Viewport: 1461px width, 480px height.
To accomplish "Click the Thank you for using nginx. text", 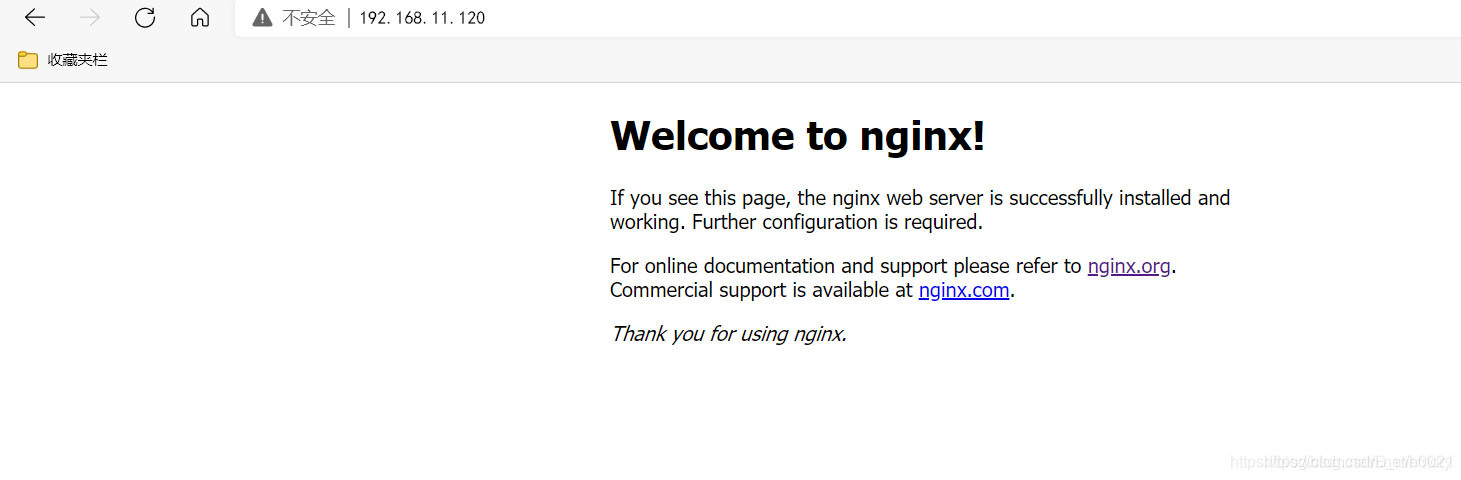I will click(729, 334).
